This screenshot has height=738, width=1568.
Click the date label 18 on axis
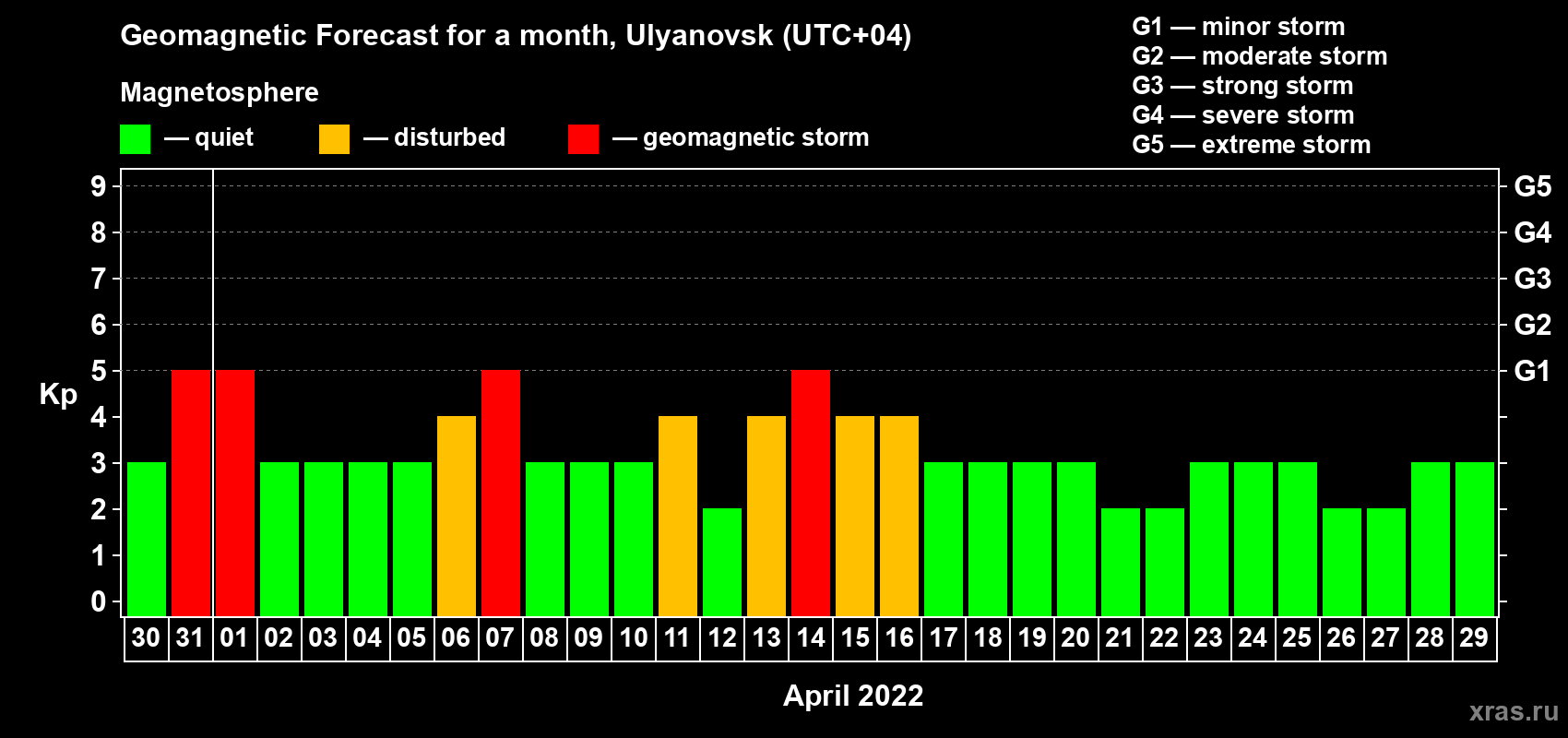tap(987, 638)
